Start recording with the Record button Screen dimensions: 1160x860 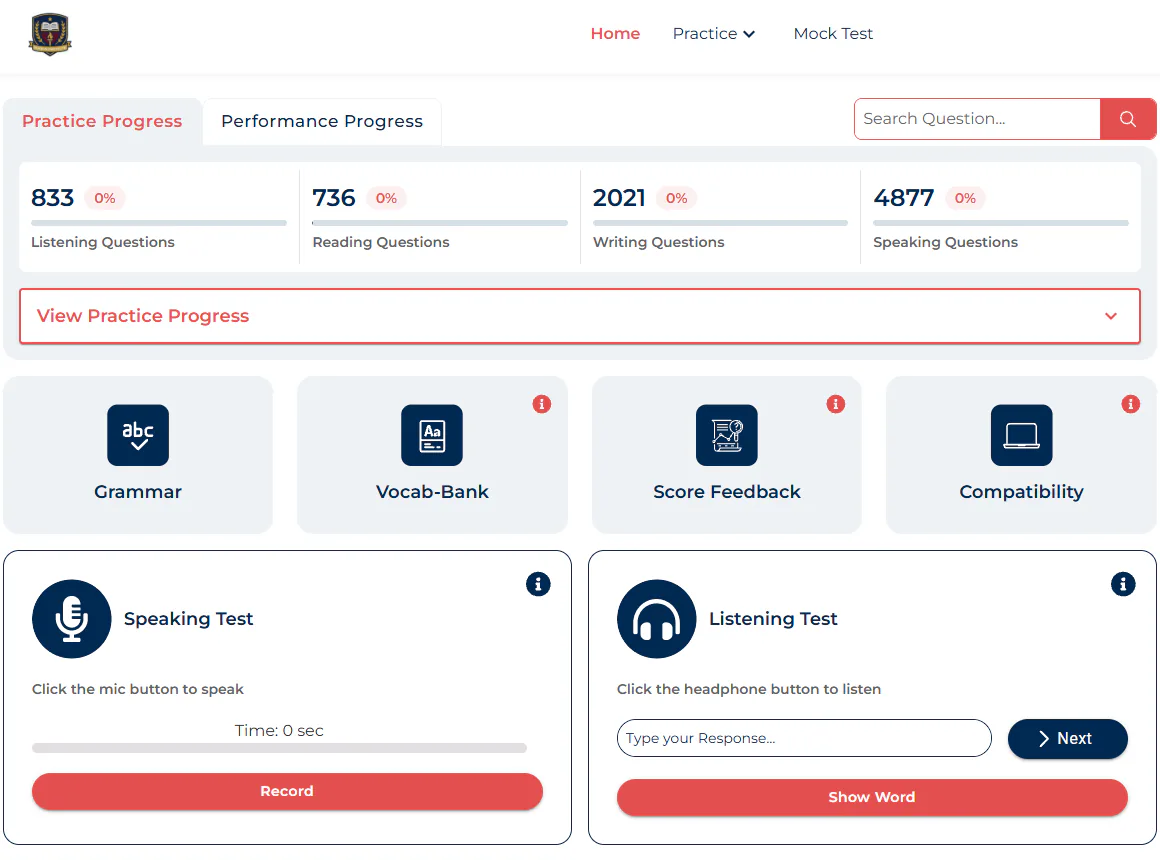[287, 791]
